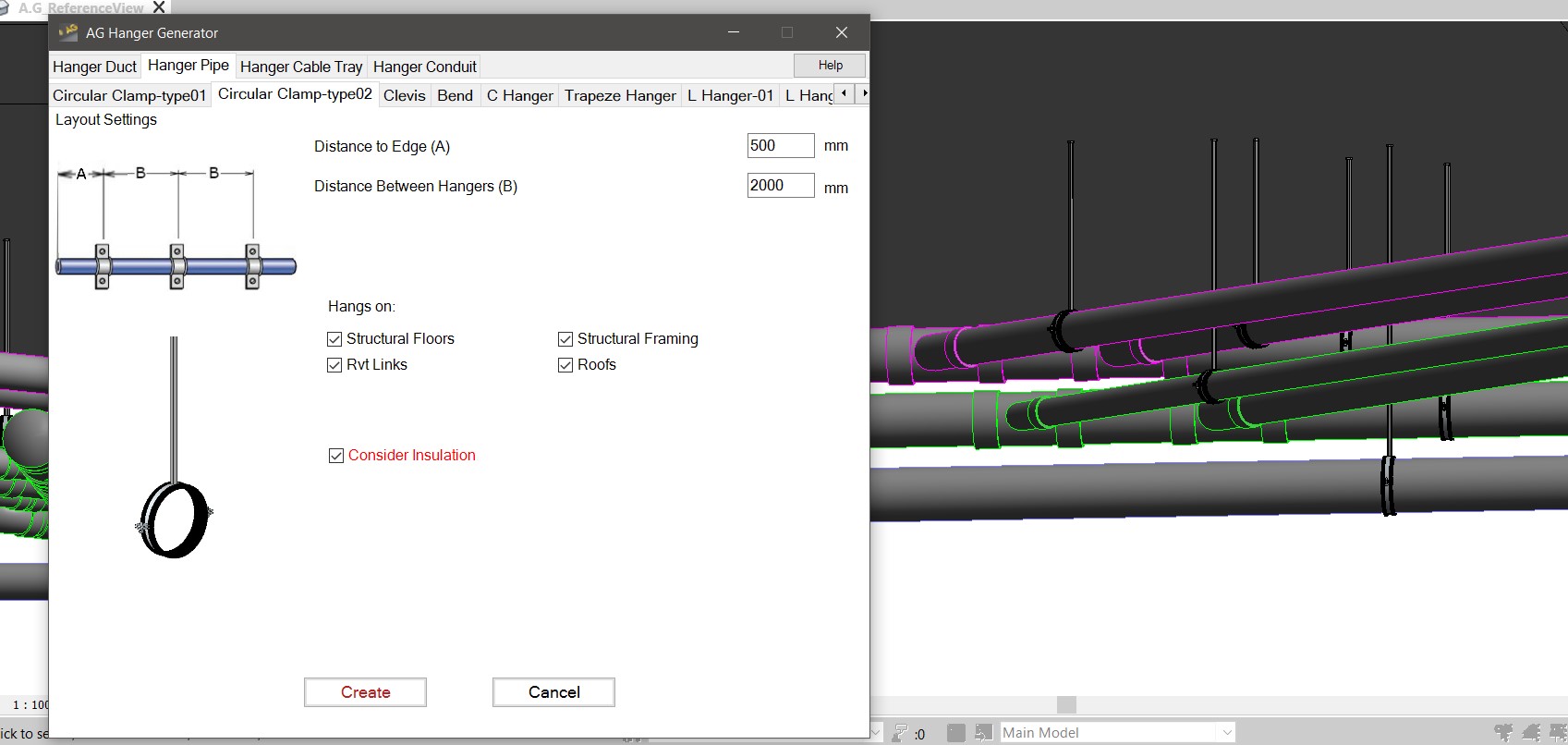Screen dimensions: 1568x745
Task: Select the L Hanger-01 subtab
Action: [x=730, y=95]
